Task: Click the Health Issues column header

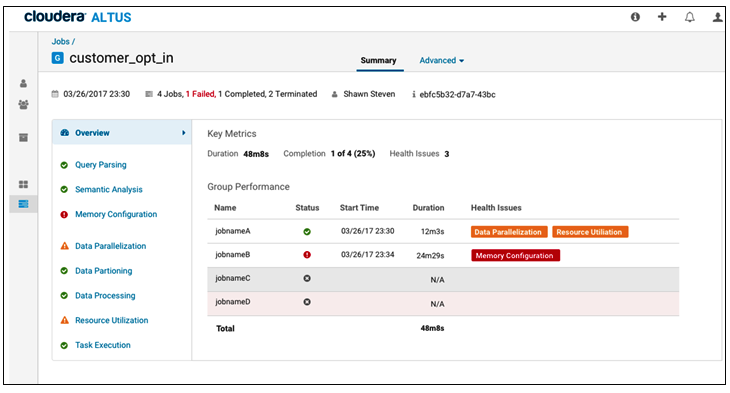Action: click(x=496, y=208)
